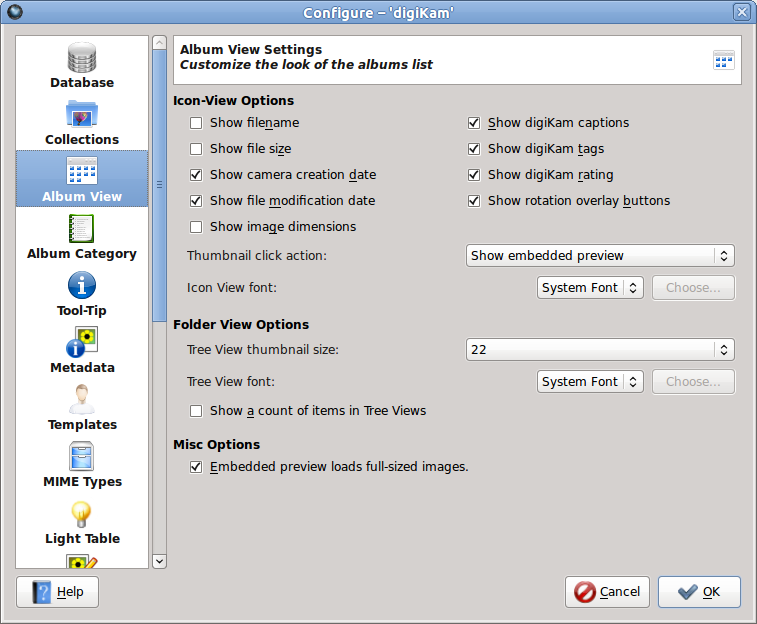Open the Tool-Tip settings page
The width and height of the screenshot is (757, 624).
82,293
